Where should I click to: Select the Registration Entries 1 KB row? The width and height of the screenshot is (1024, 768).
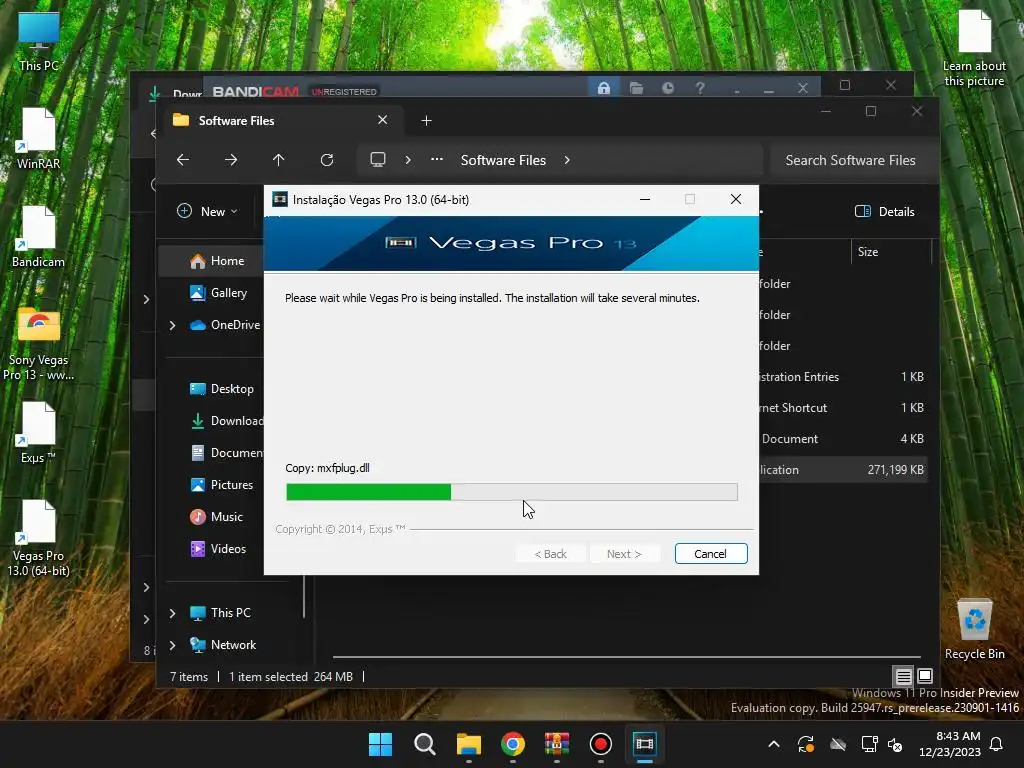click(x=843, y=377)
